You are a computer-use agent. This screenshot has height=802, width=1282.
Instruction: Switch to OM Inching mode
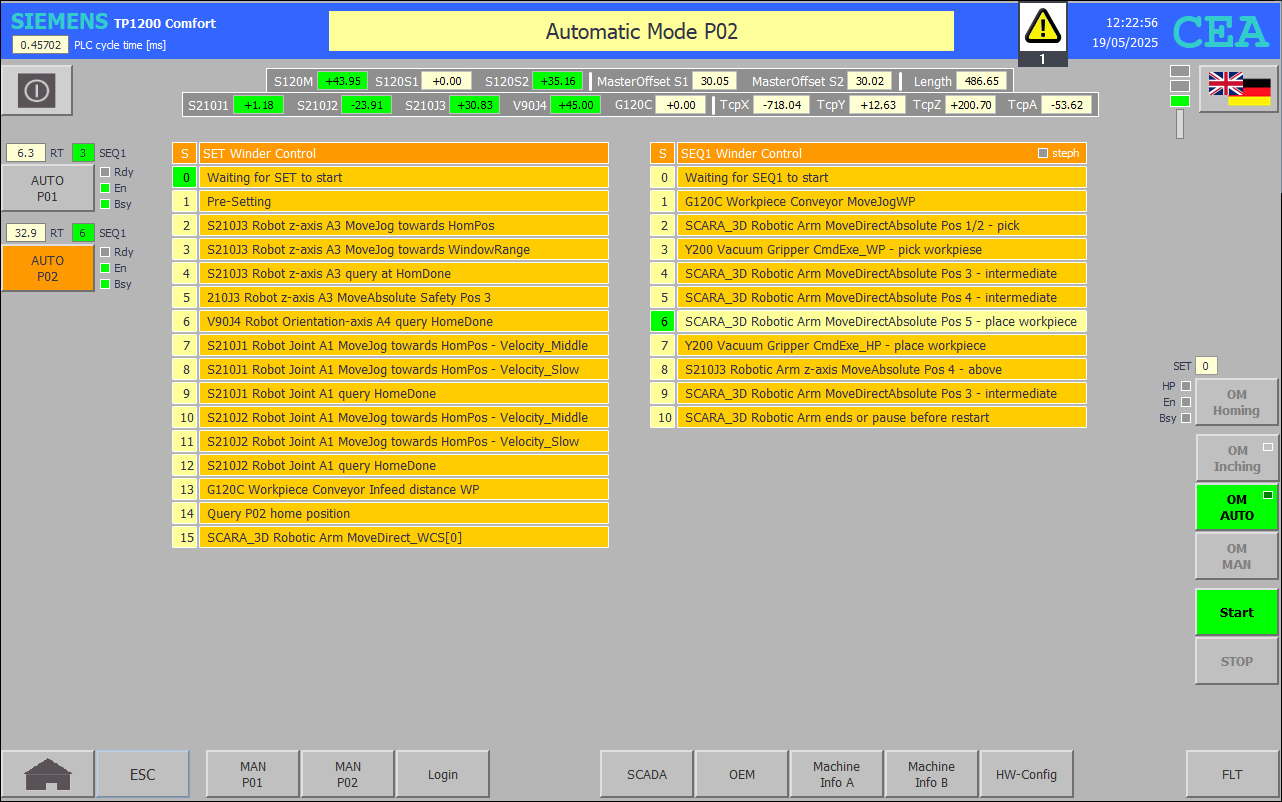coord(1236,458)
